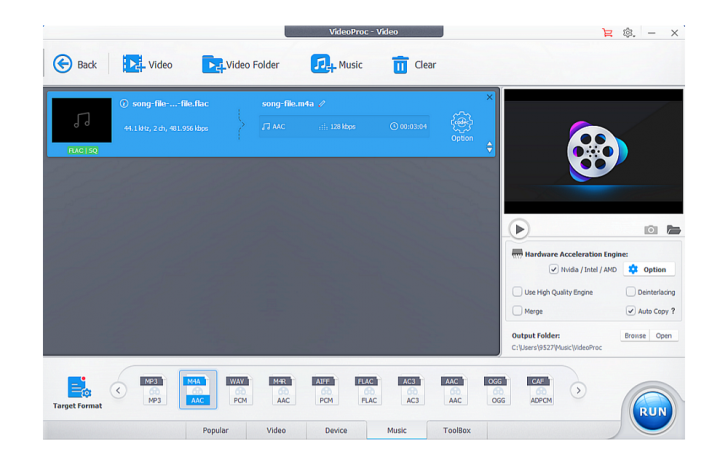Click the output path C:\Users\9527\Music\VideoProc
The height and width of the screenshot is (465, 728).
(557, 348)
